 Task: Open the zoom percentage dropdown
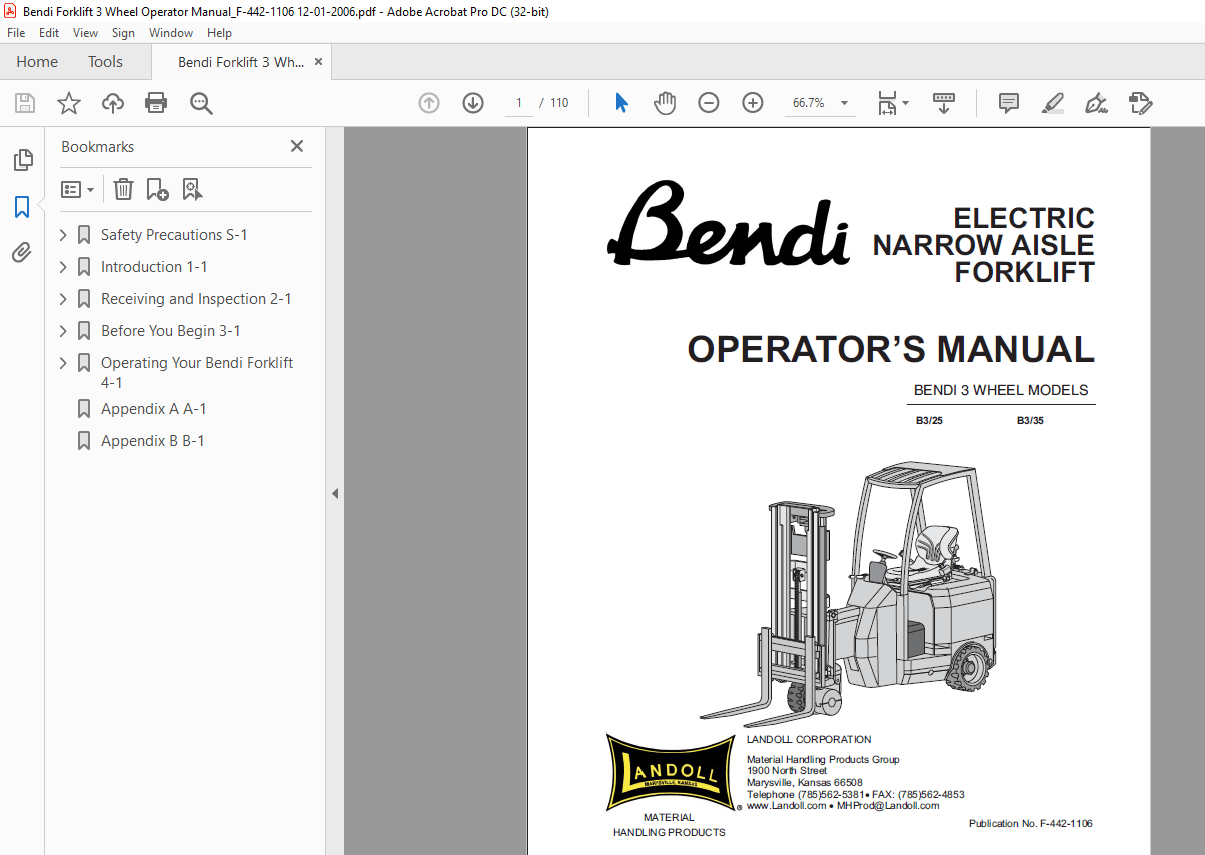coord(843,103)
